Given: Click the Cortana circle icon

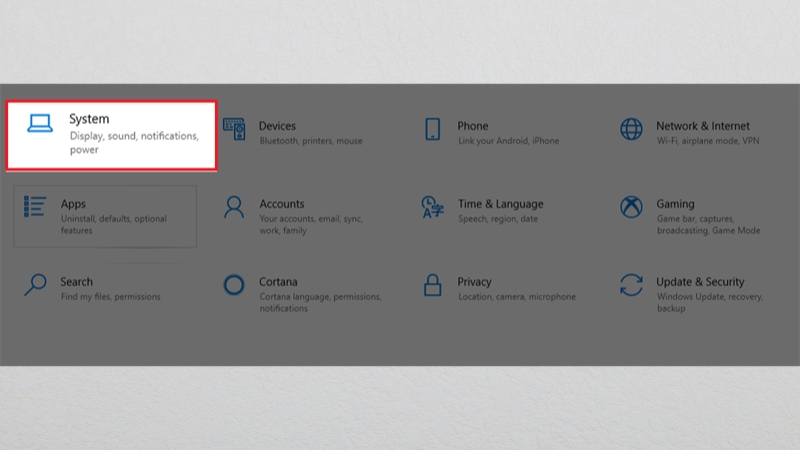Looking at the screenshot, I should point(234,285).
